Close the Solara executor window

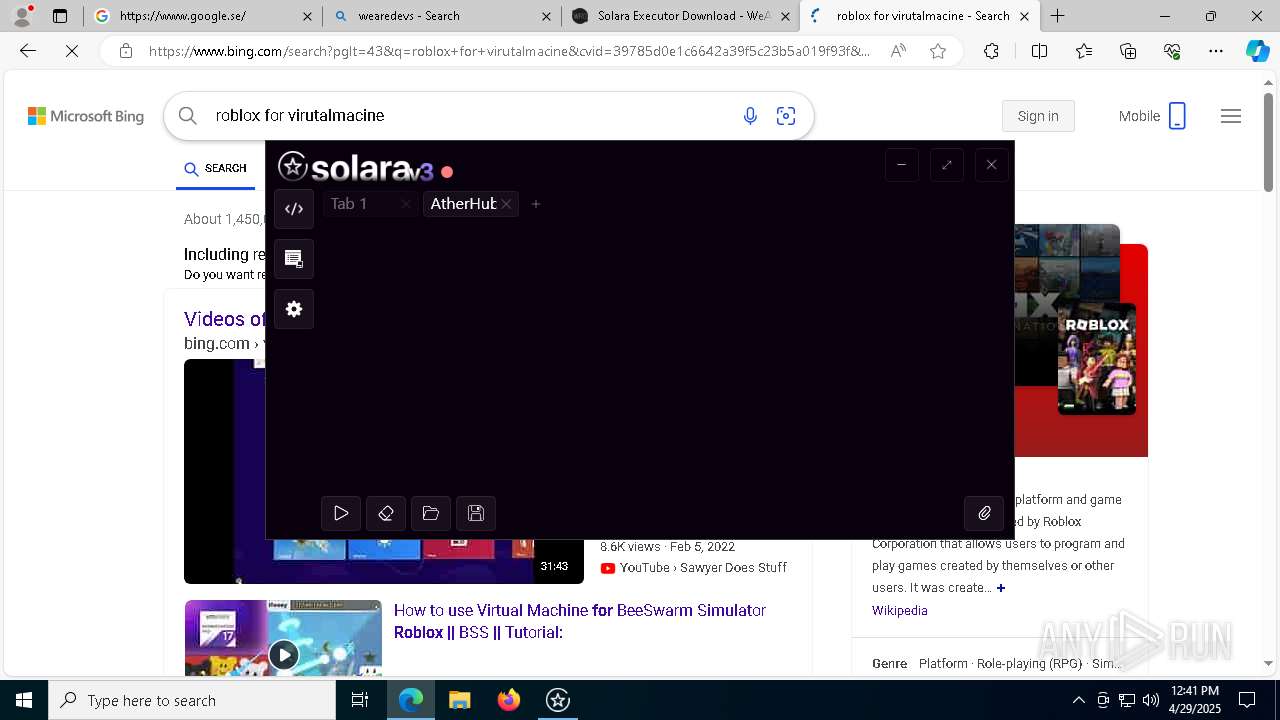point(991,165)
